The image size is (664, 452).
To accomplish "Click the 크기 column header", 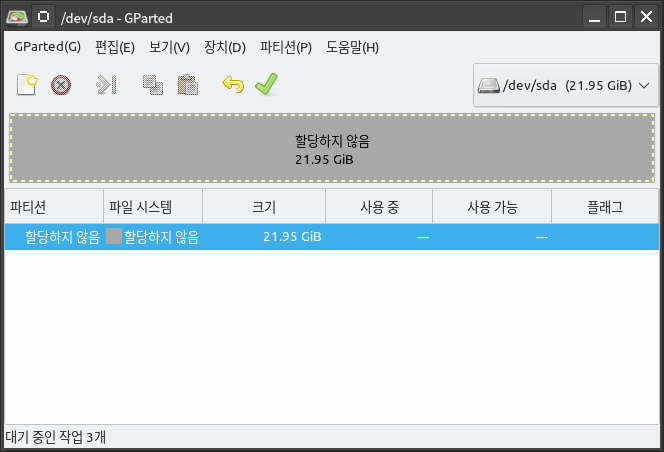I will [x=264, y=207].
